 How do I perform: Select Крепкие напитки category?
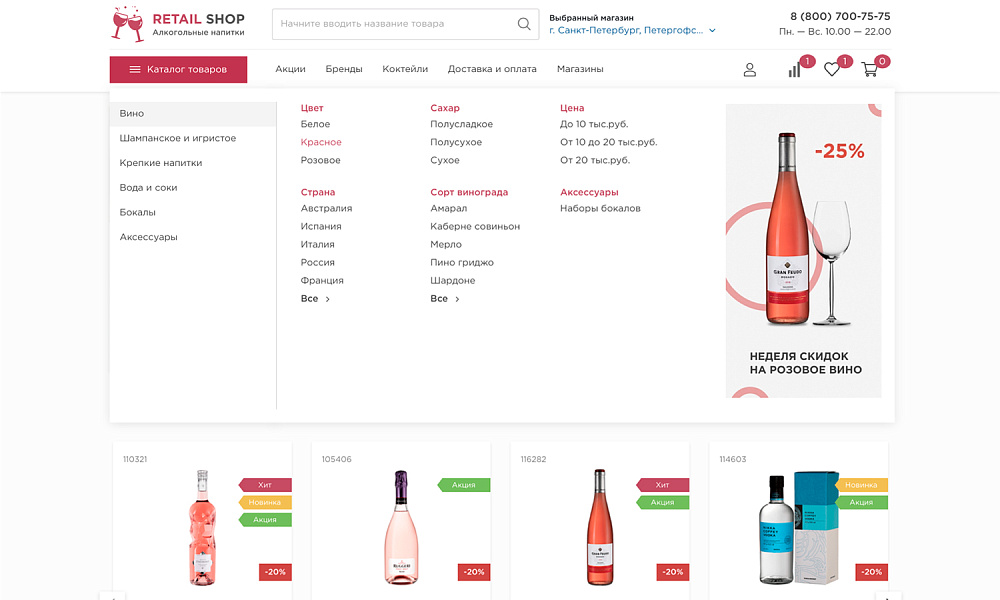(161, 163)
